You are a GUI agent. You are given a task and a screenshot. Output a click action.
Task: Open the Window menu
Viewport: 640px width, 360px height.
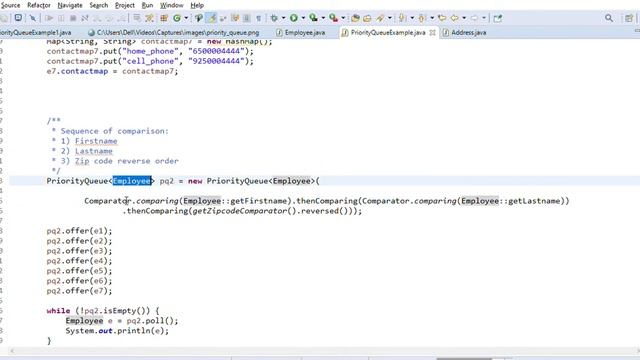[x=171, y=5]
